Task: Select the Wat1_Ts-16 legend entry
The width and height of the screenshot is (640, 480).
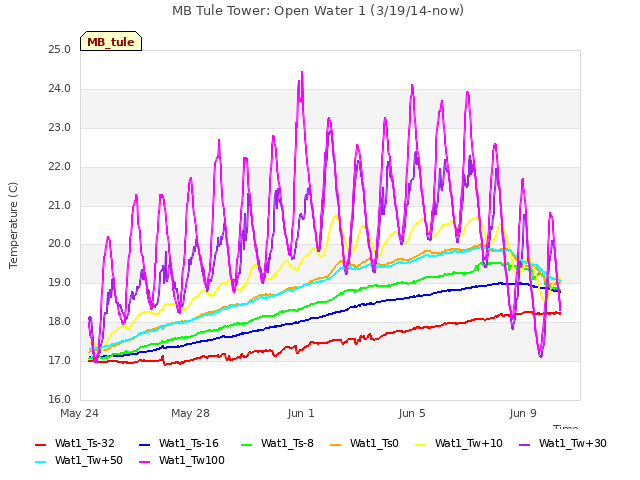Action: coord(179,443)
